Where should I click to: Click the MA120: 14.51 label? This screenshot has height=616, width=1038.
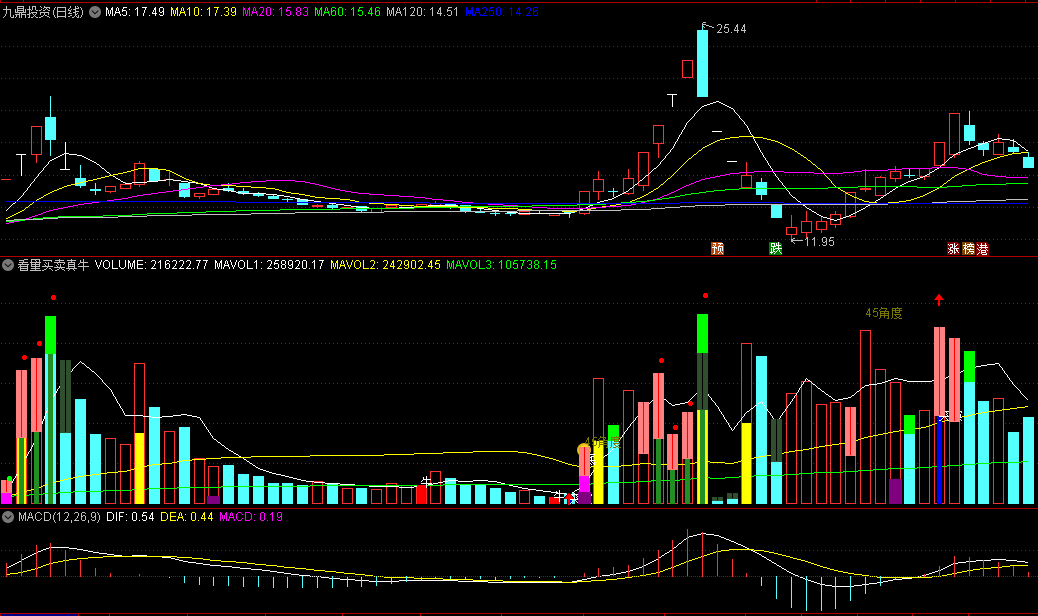pos(422,12)
